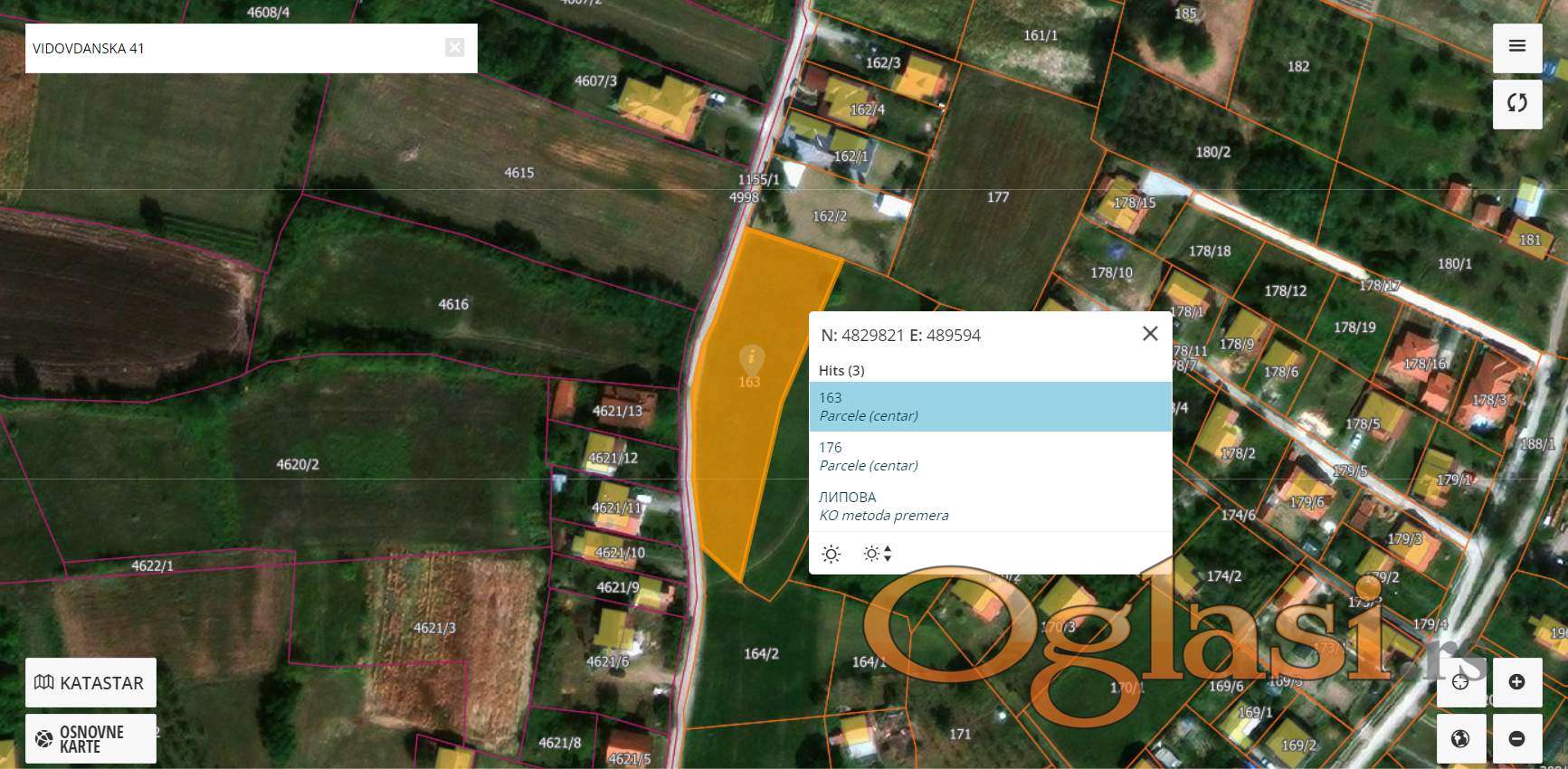The image size is (1568, 769).
Task: Zoom out with the minus button
Action: (x=1517, y=738)
